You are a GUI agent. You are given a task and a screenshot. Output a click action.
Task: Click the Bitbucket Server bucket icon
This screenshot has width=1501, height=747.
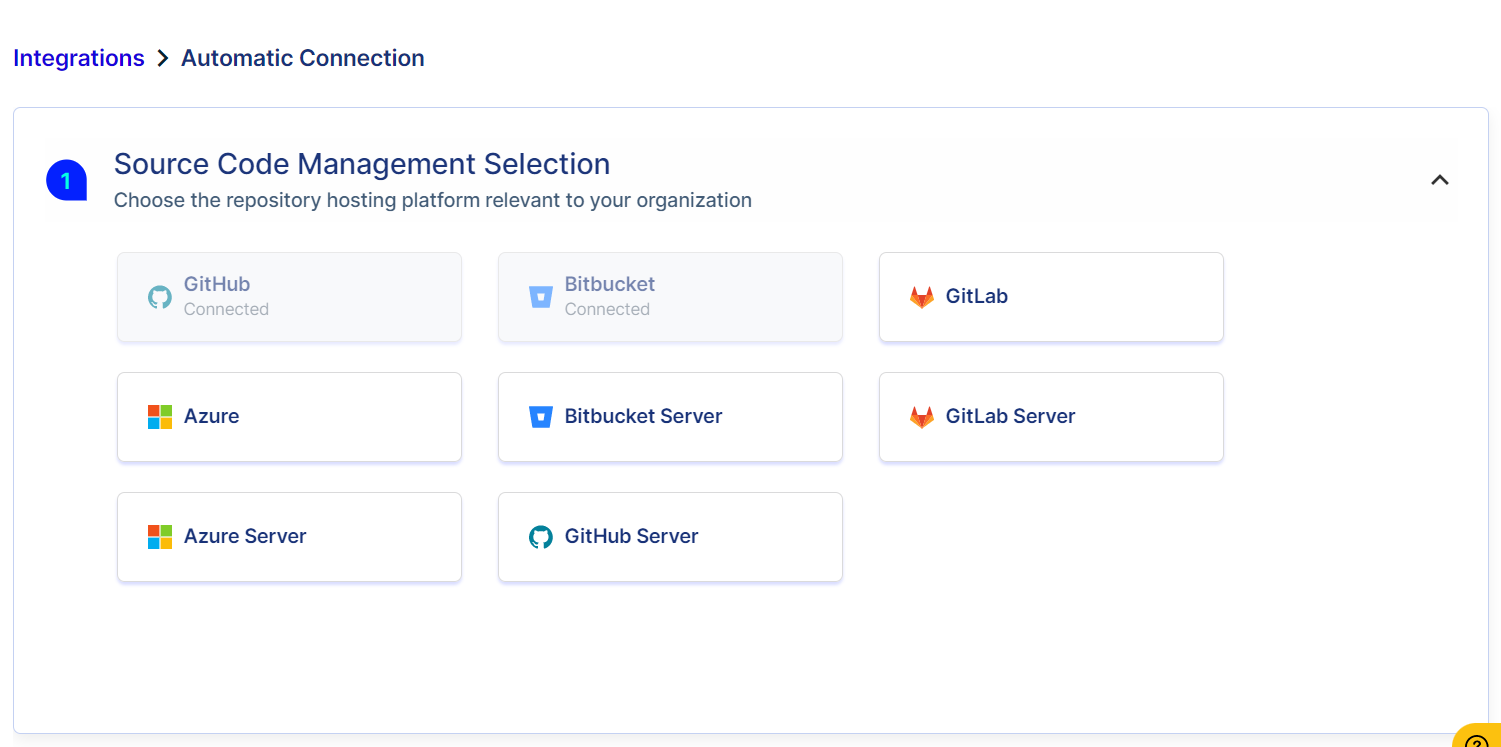point(541,417)
